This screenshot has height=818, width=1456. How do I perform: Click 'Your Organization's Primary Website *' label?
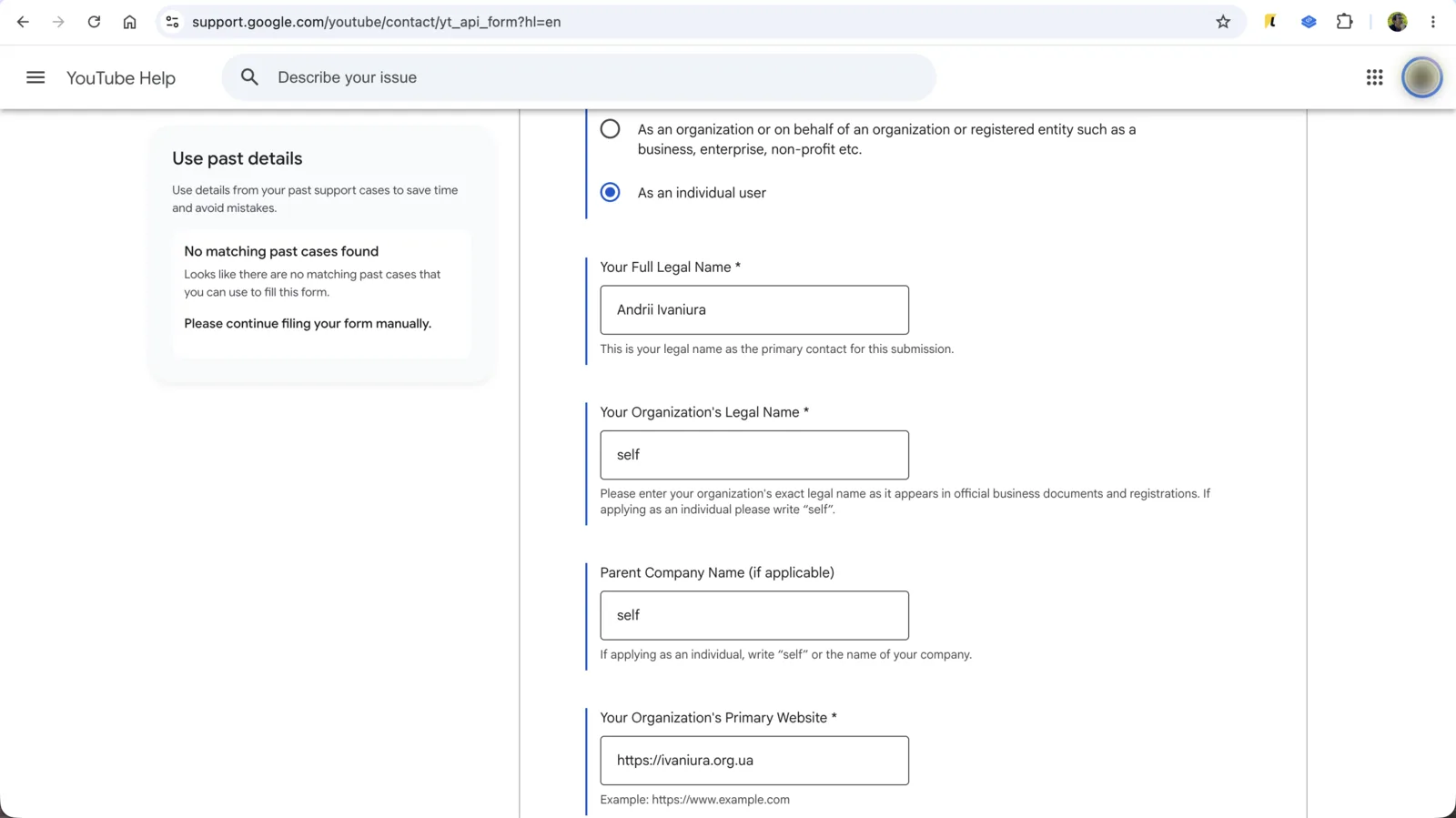719,718
